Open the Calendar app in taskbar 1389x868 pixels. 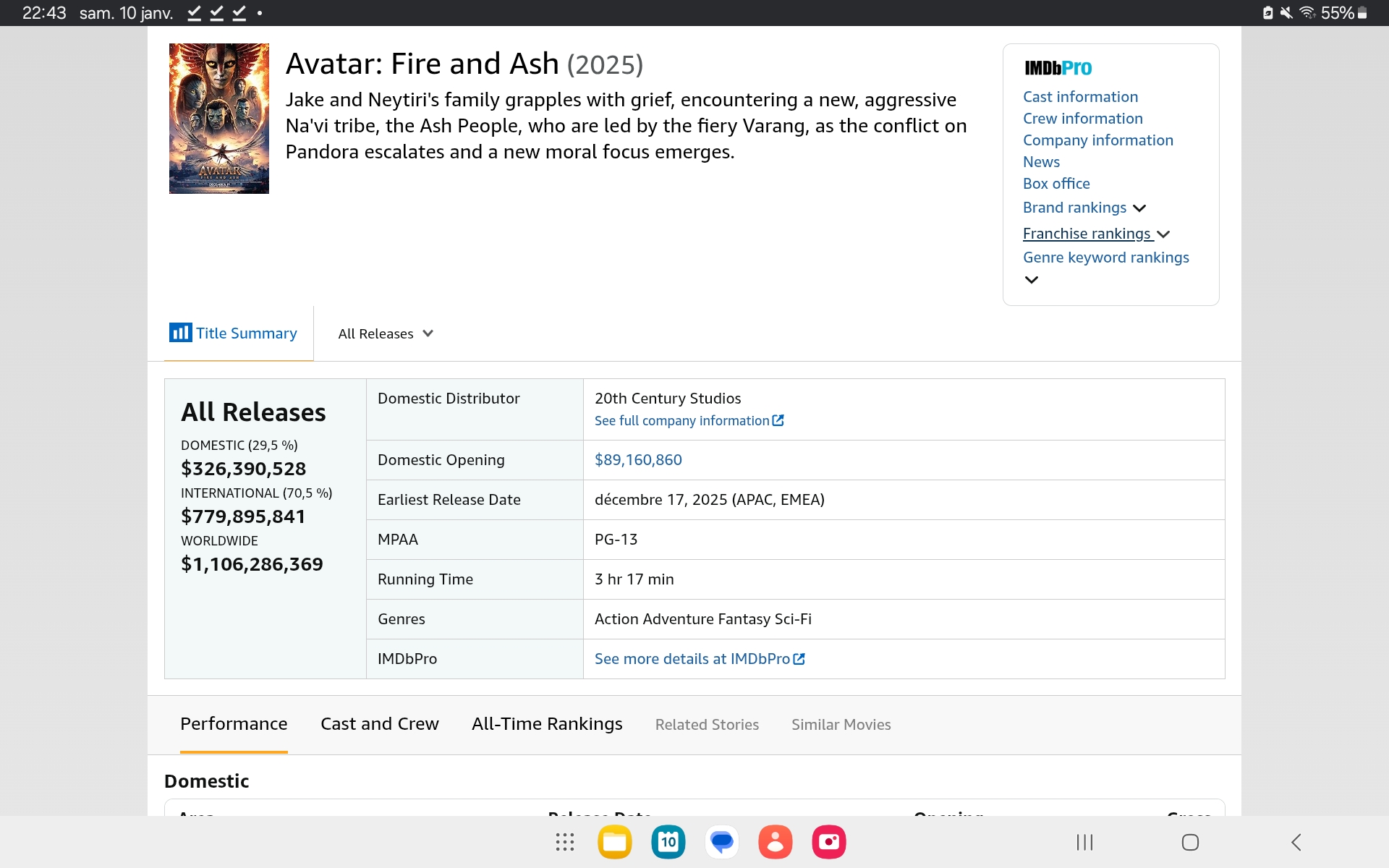[x=668, y=842]
